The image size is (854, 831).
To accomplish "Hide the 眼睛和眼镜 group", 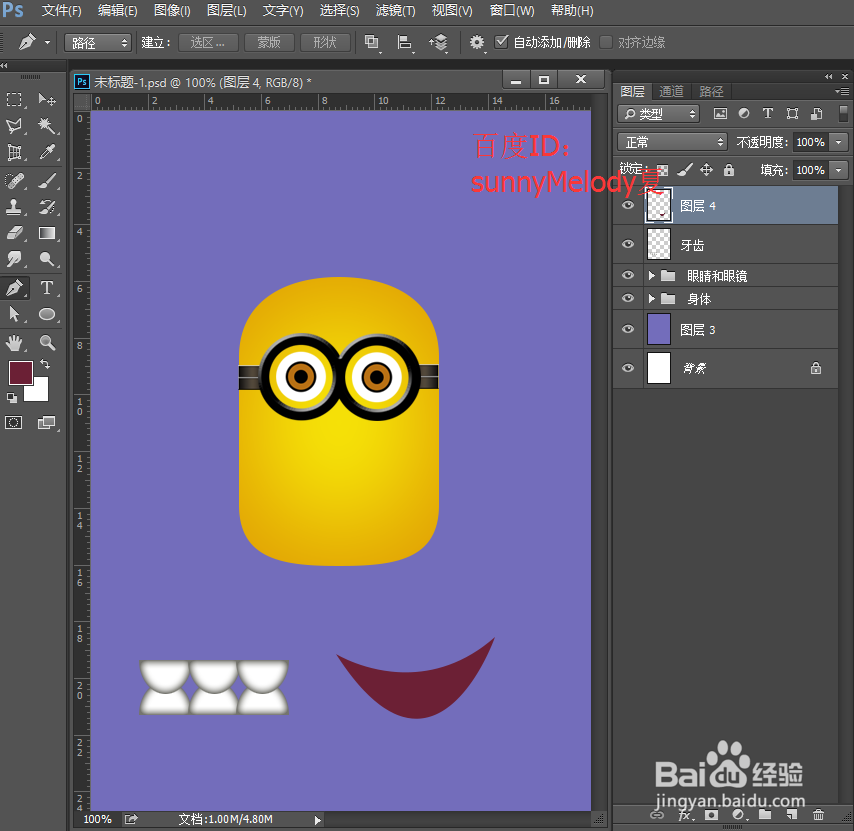I will click(628, 276).
